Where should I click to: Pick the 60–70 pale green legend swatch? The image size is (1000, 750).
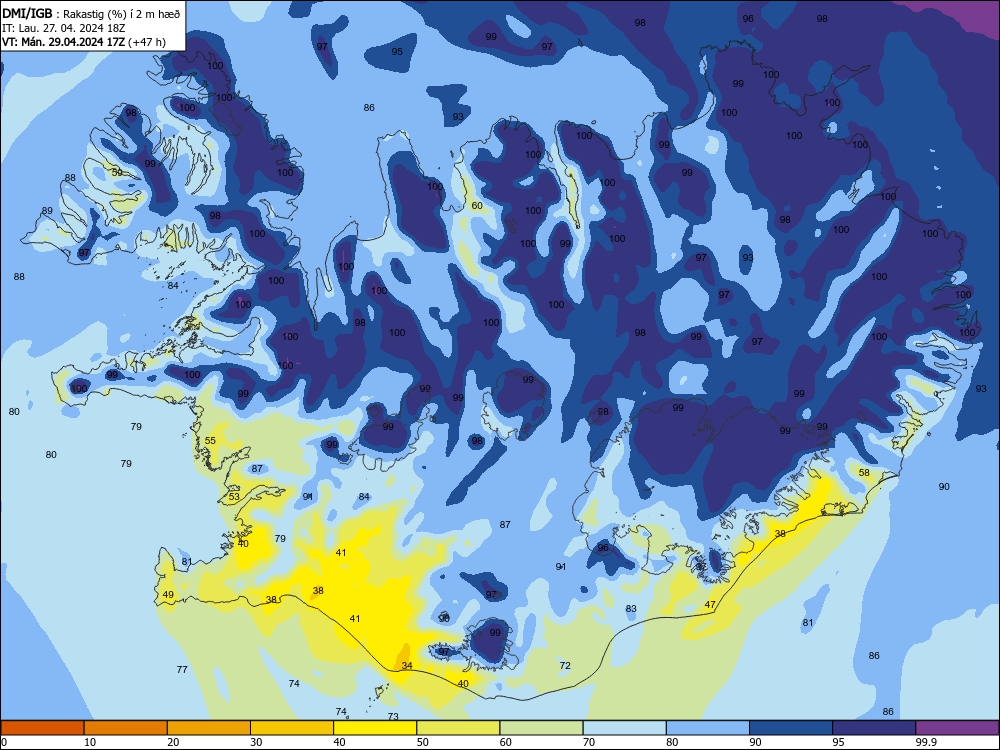click(541, 728)
